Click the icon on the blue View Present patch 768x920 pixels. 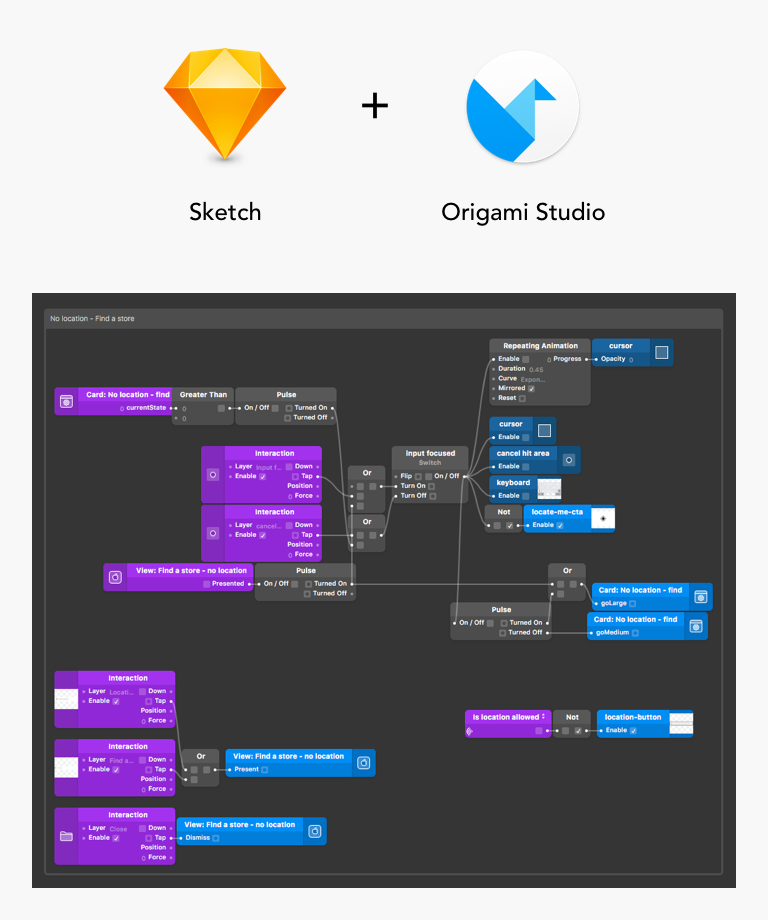(x=364, y=763)
